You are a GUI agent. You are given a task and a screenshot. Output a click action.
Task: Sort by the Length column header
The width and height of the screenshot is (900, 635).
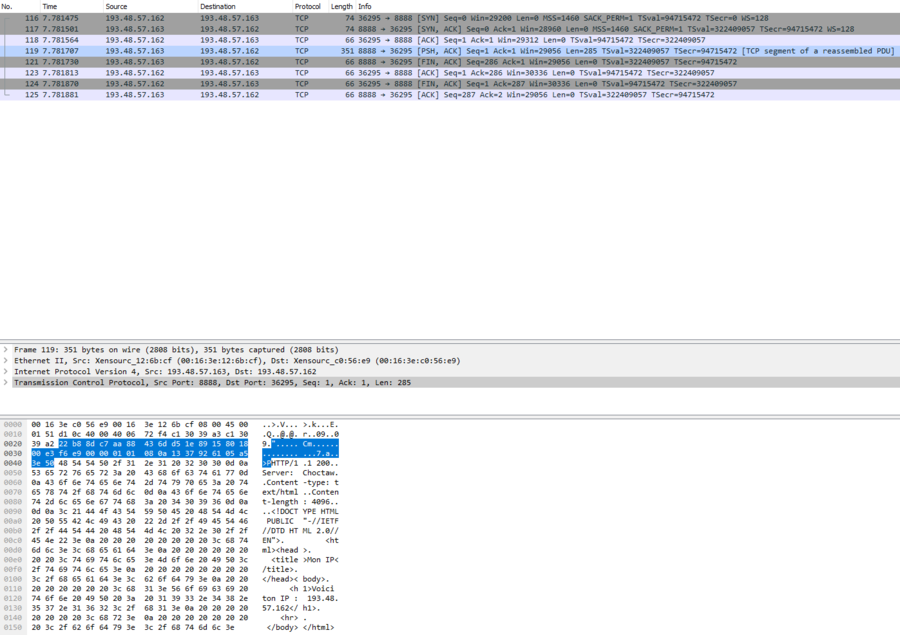click(342, 6)
